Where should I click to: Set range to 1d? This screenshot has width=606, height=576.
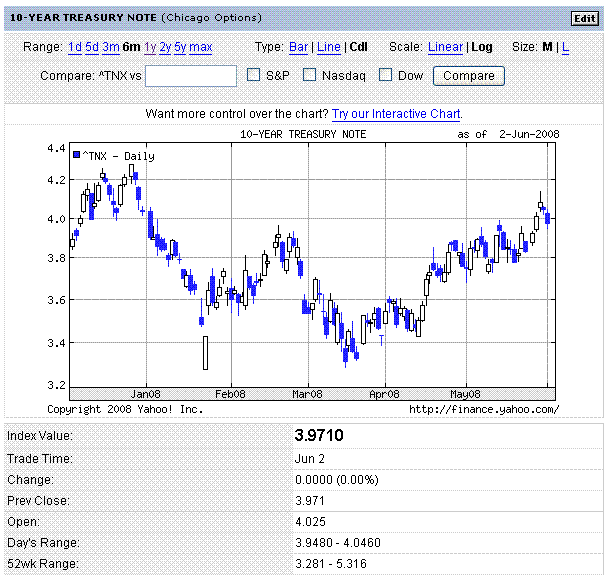pos(75,47)
